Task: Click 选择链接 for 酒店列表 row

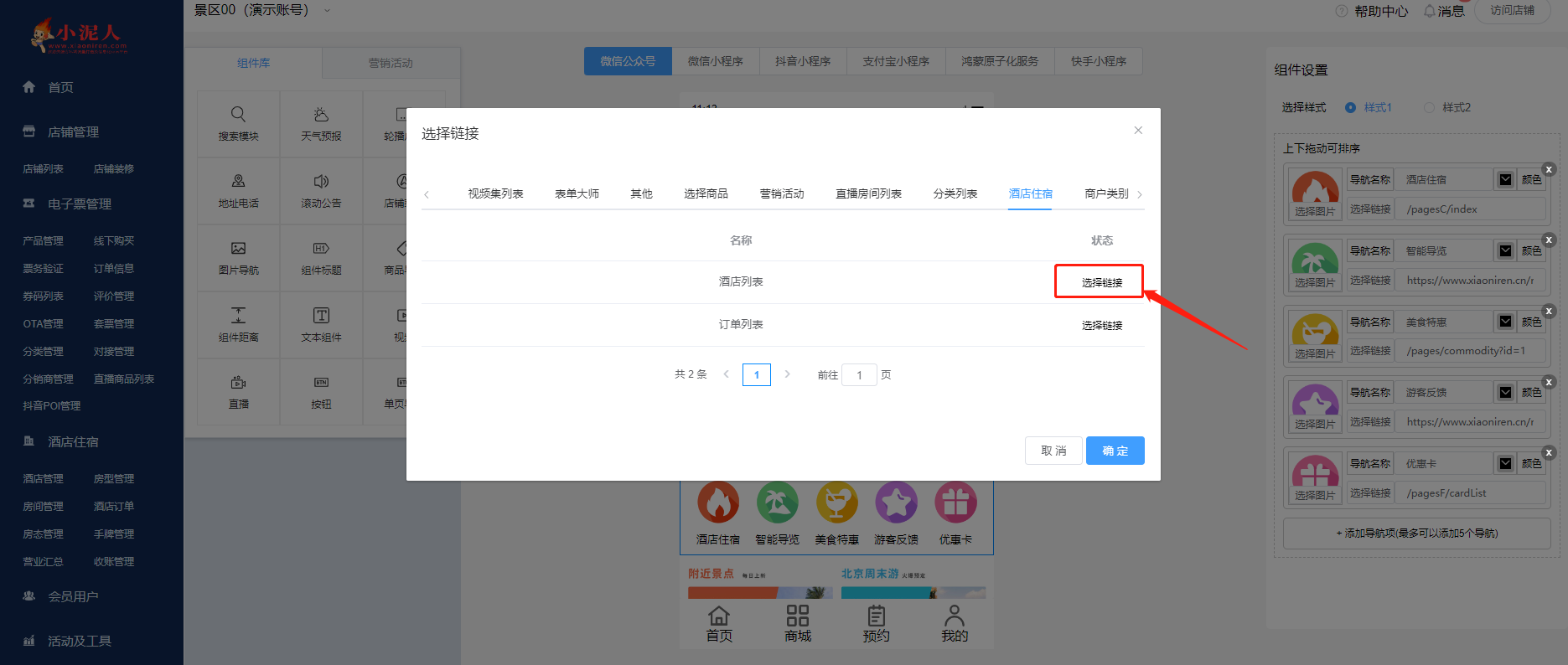Action: click(x=1101, y=282)
